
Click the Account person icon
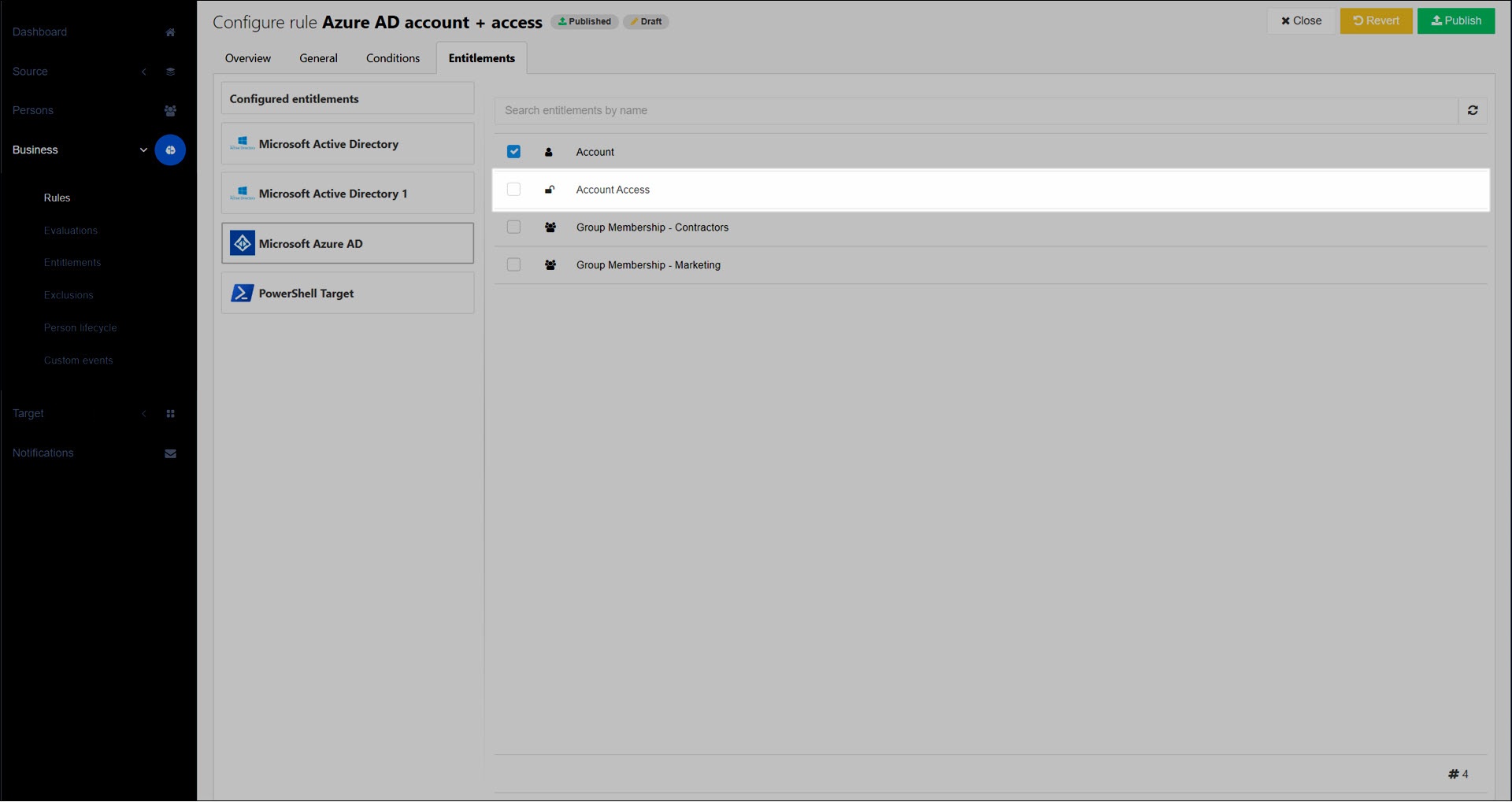[x=549, y=152]
